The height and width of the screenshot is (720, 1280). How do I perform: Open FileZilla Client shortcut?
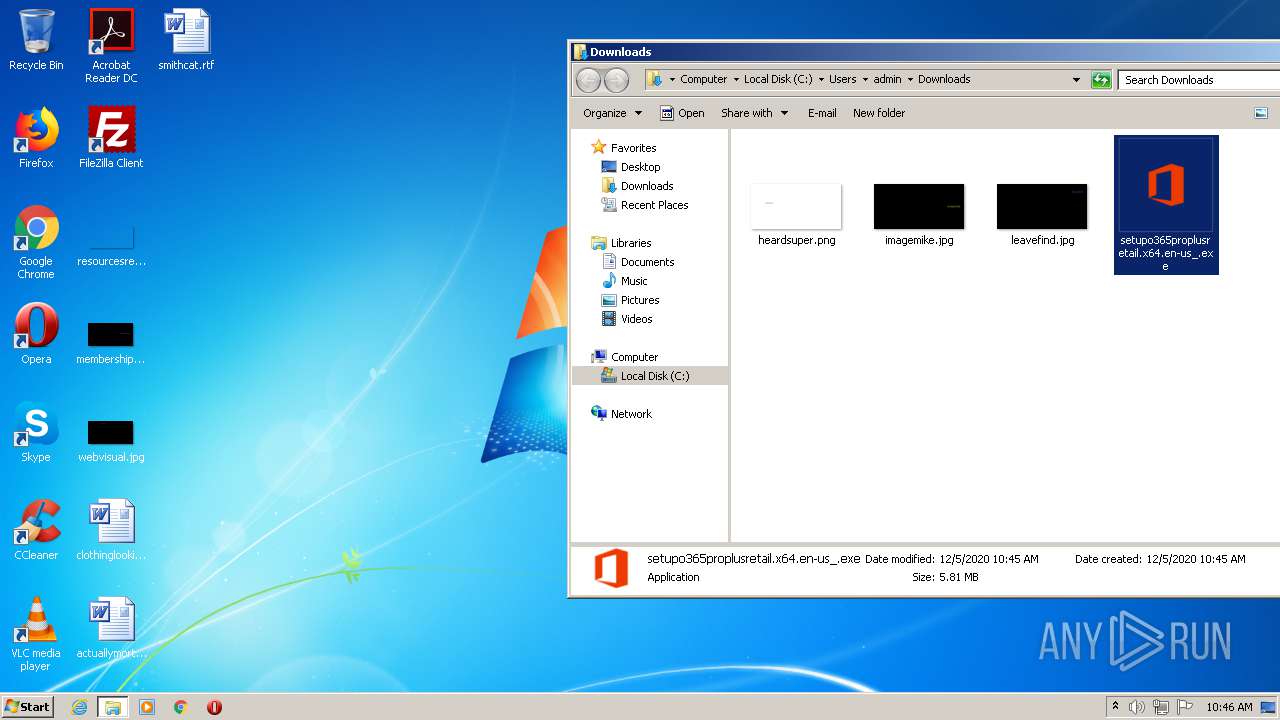click(111, 138)
